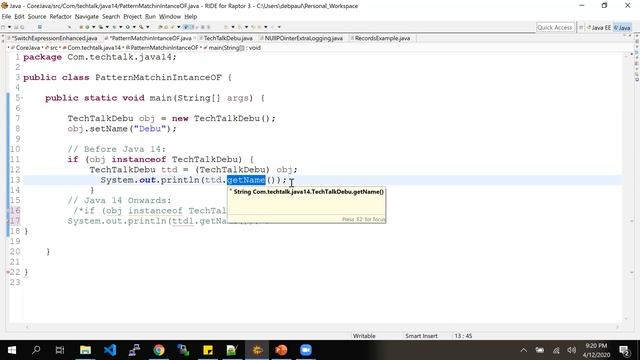The image size is (640, 360).
Task: Click the highlighted getName method call
Action: [x=246, y=180]
